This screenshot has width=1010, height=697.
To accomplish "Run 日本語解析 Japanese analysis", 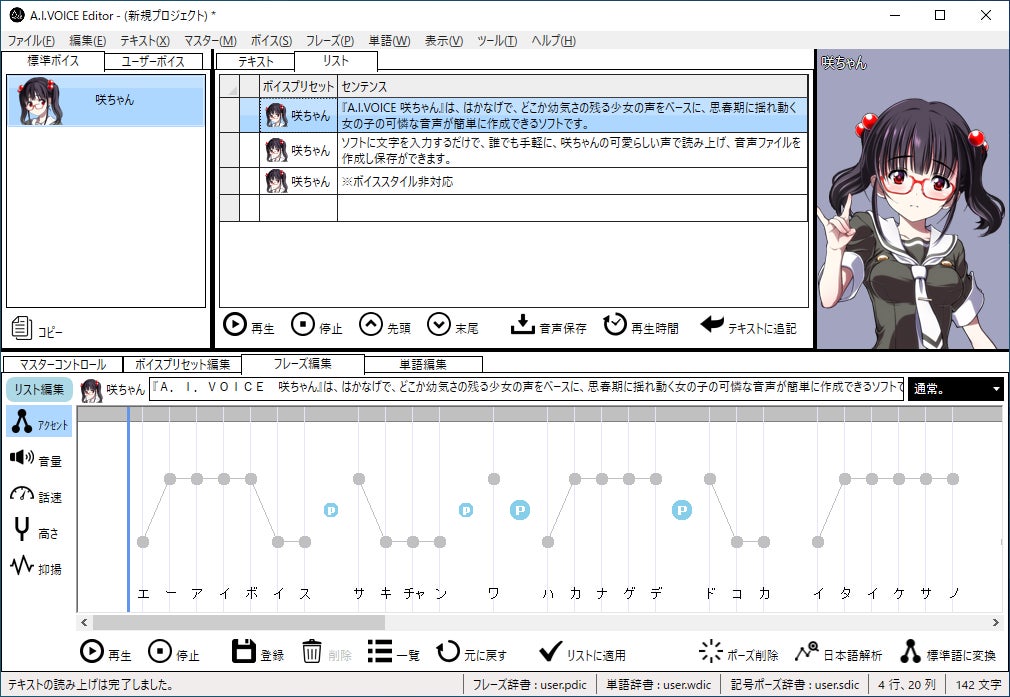I will (x=838, y=652).
